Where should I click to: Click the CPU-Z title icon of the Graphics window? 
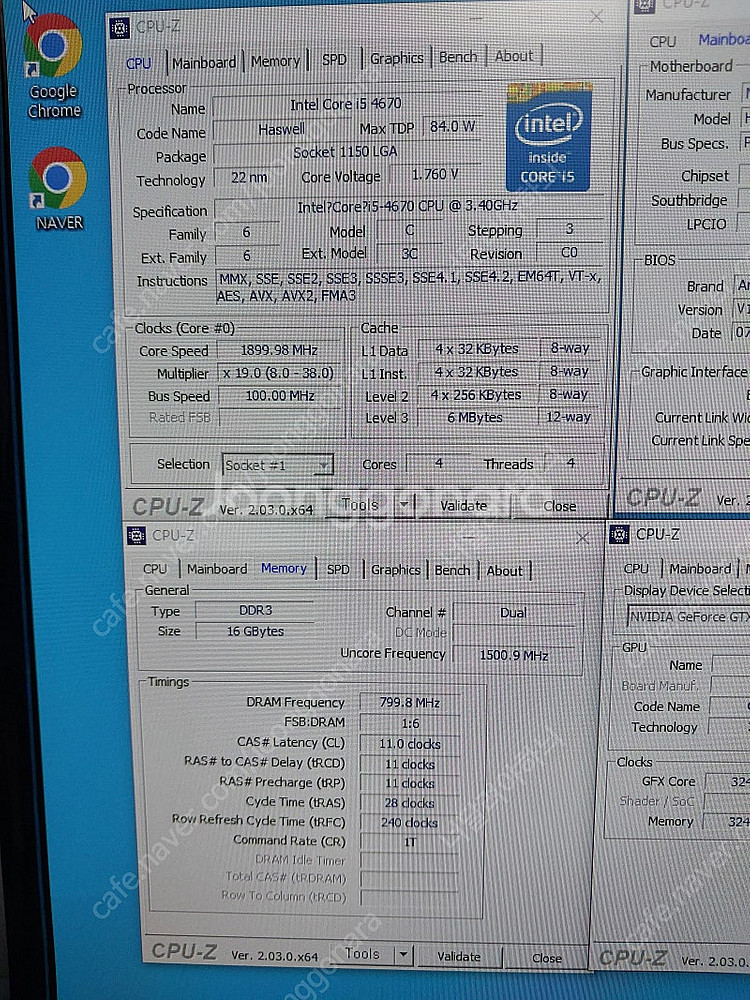[619, 534]
